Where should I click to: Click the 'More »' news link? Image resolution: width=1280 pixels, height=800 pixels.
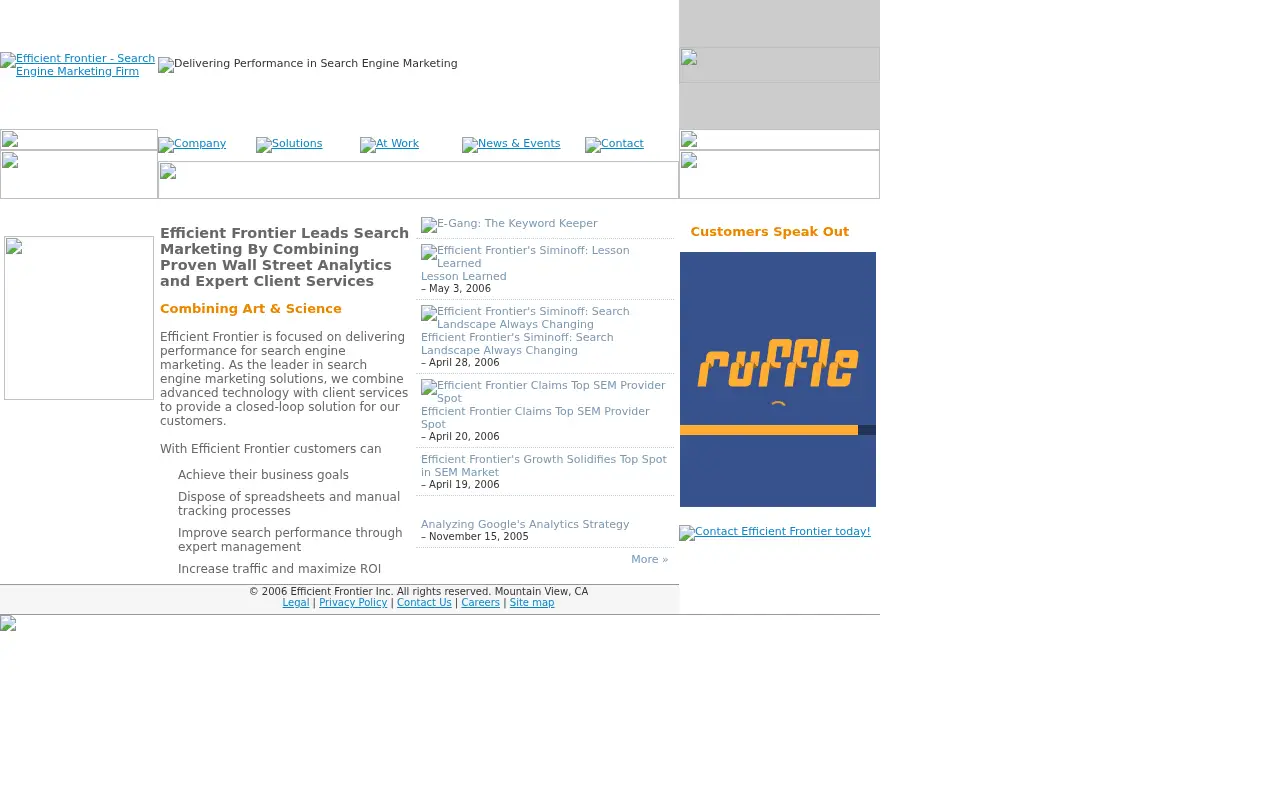click(x=650, y=559)
